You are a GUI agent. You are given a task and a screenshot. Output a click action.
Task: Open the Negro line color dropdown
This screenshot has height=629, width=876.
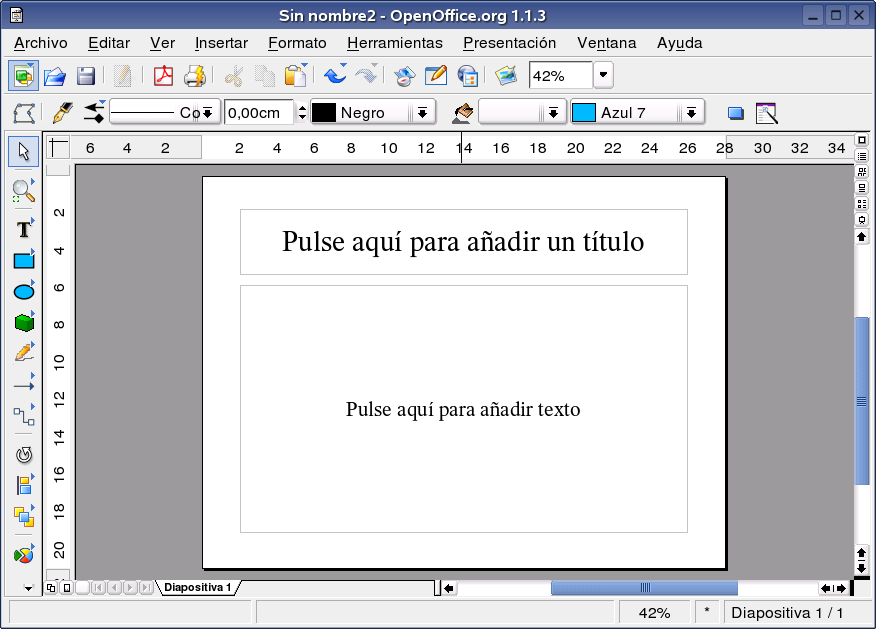[421, 112]
